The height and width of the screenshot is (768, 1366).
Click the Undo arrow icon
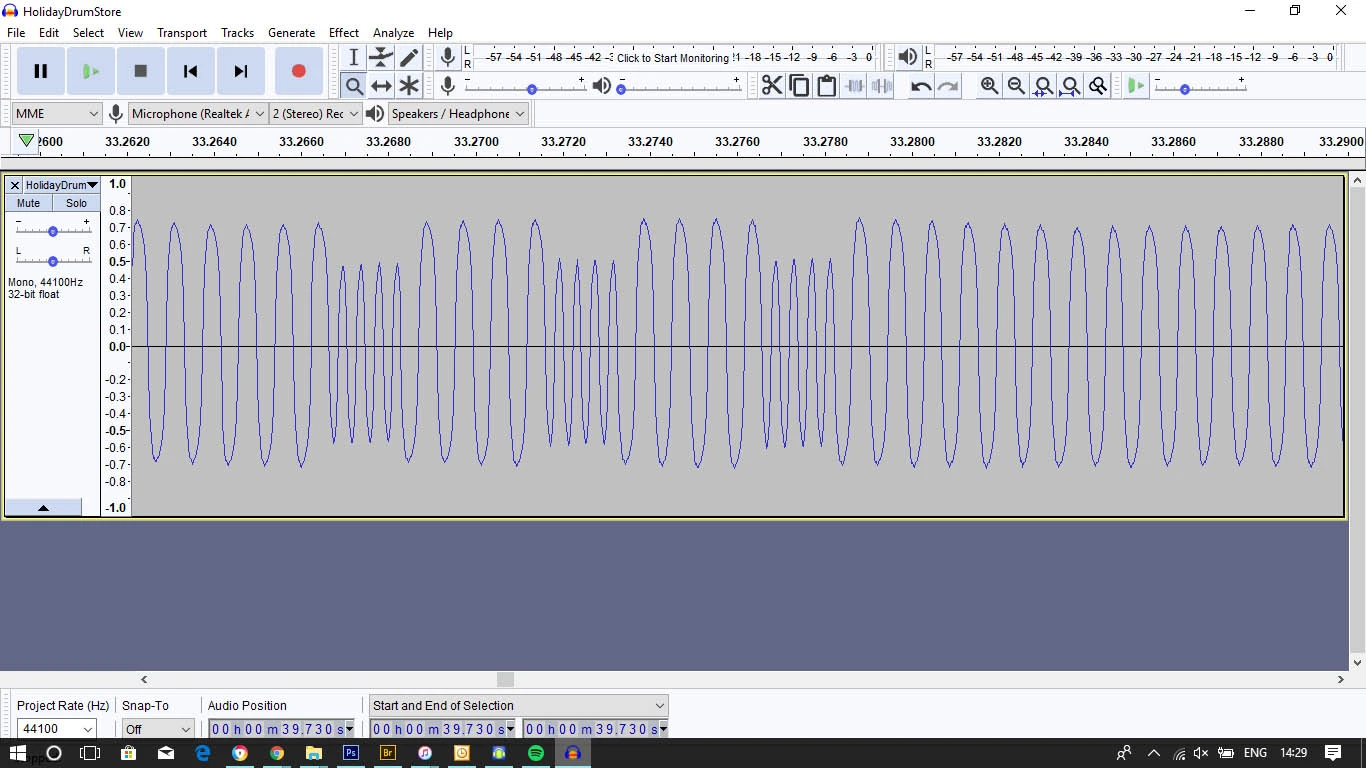coord(920,86)
